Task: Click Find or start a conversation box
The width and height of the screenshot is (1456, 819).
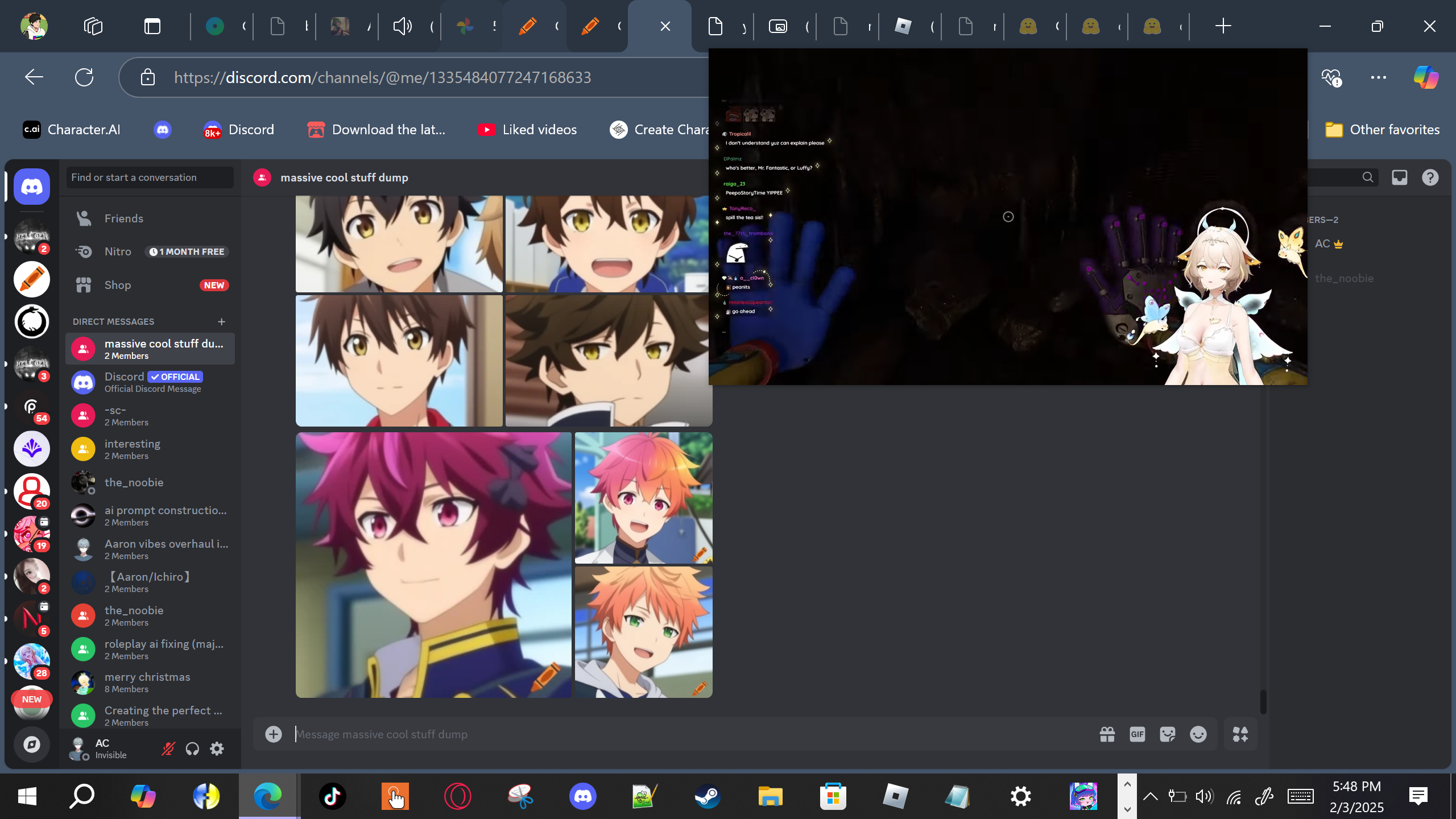Action: click(x=150, y=177)
